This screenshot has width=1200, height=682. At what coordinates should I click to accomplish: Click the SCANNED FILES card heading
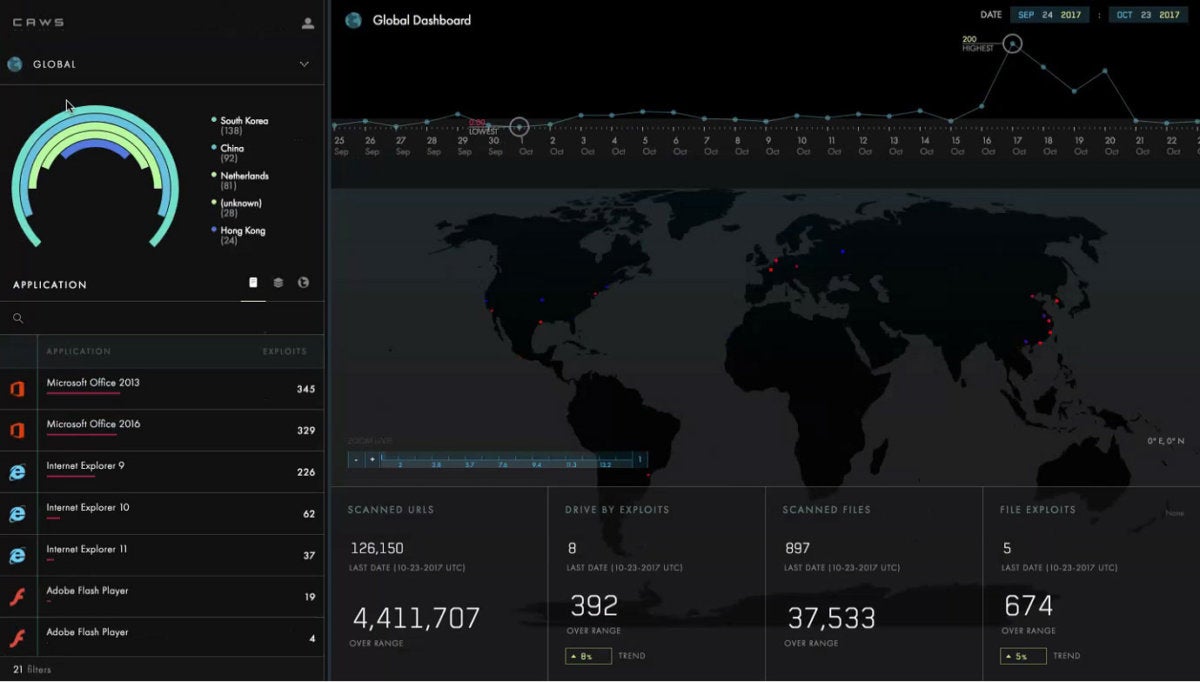[827, 510]
